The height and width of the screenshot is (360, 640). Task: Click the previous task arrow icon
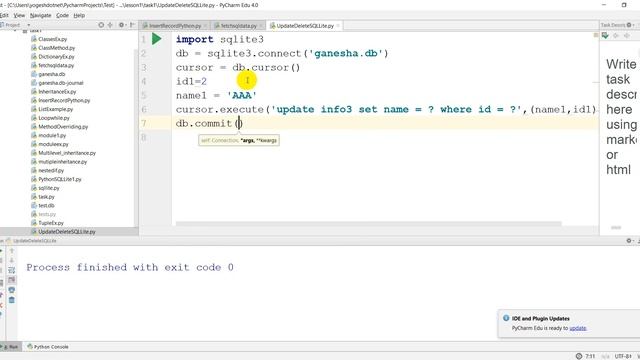pyautogui.click(x=616, y=36)
